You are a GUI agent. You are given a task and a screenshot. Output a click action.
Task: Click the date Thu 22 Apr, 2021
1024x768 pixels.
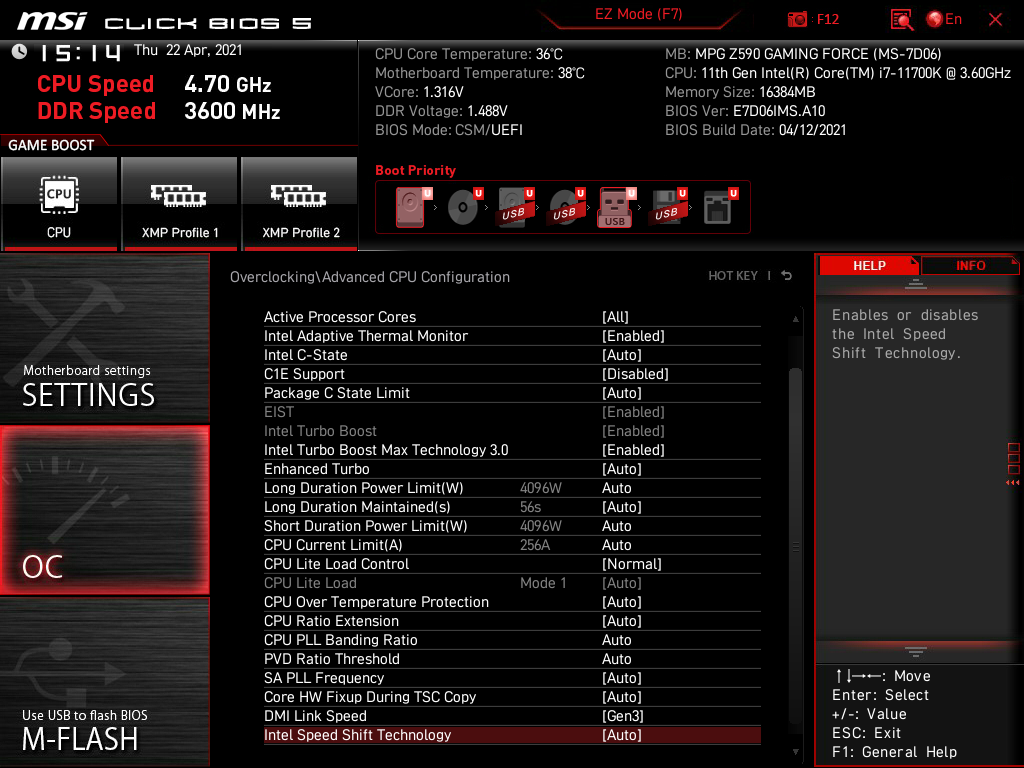coord(188,50)
